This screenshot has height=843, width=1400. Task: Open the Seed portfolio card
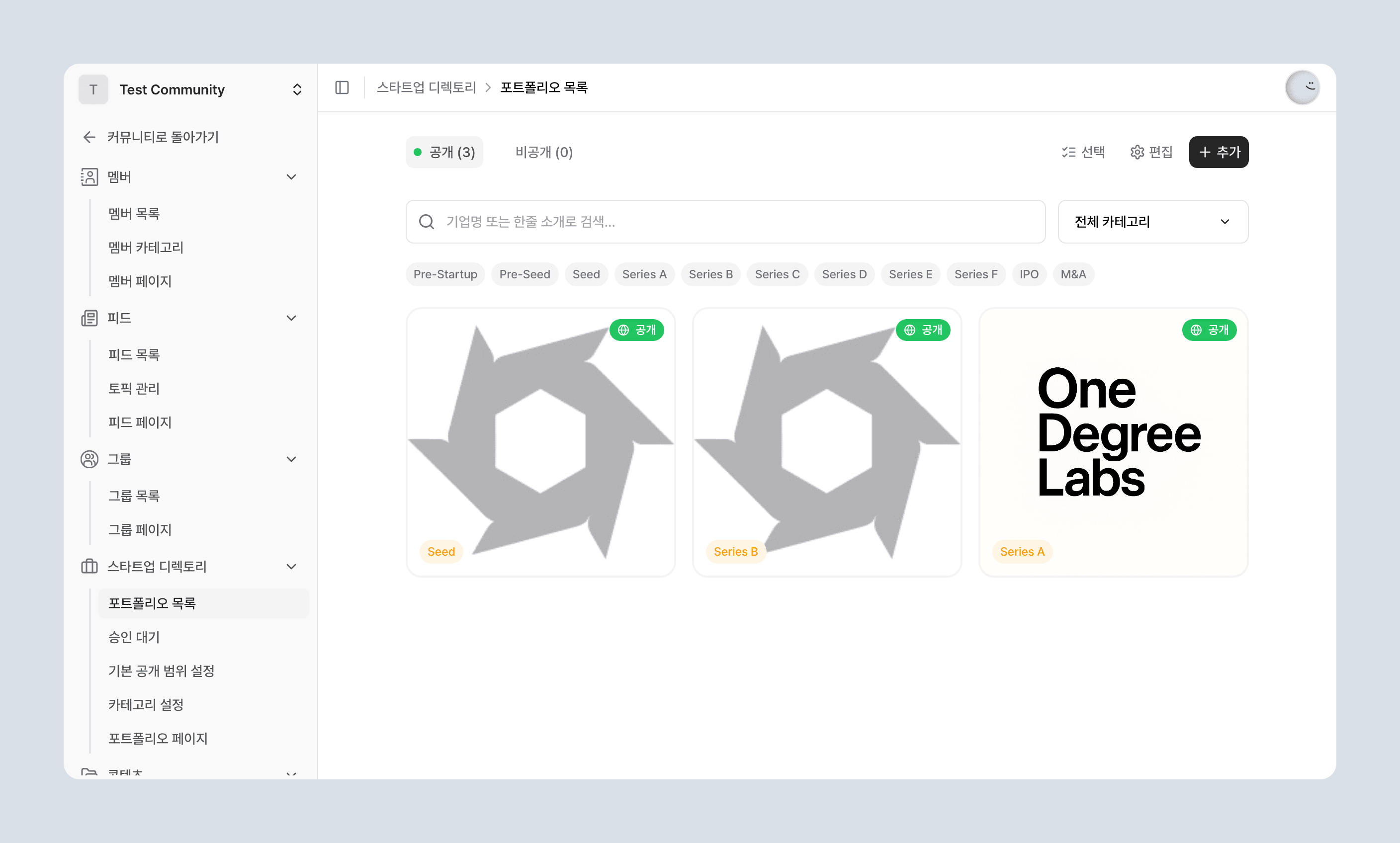coord(540,442)
